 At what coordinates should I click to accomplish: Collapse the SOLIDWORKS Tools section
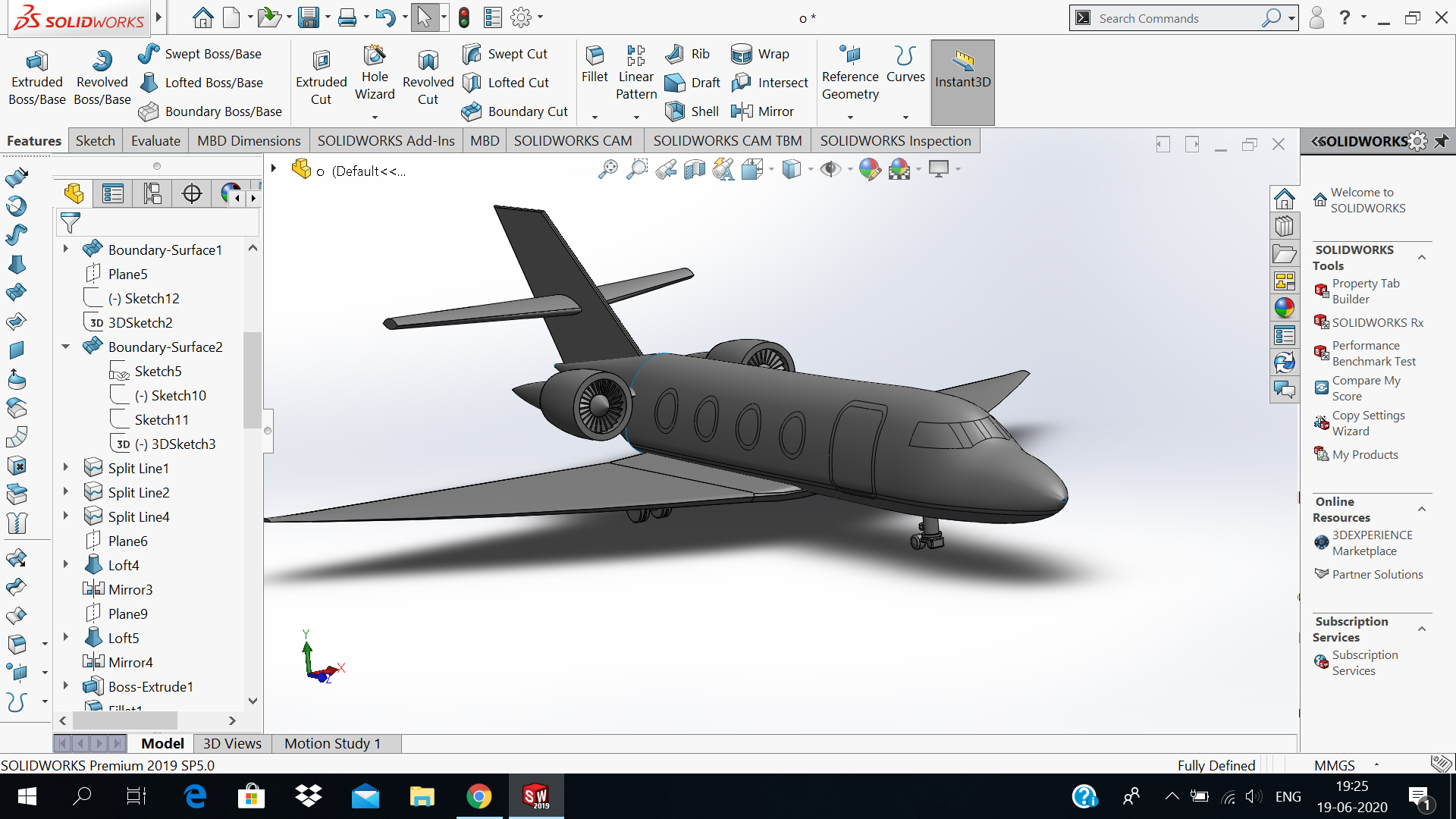coord(1422,258)
